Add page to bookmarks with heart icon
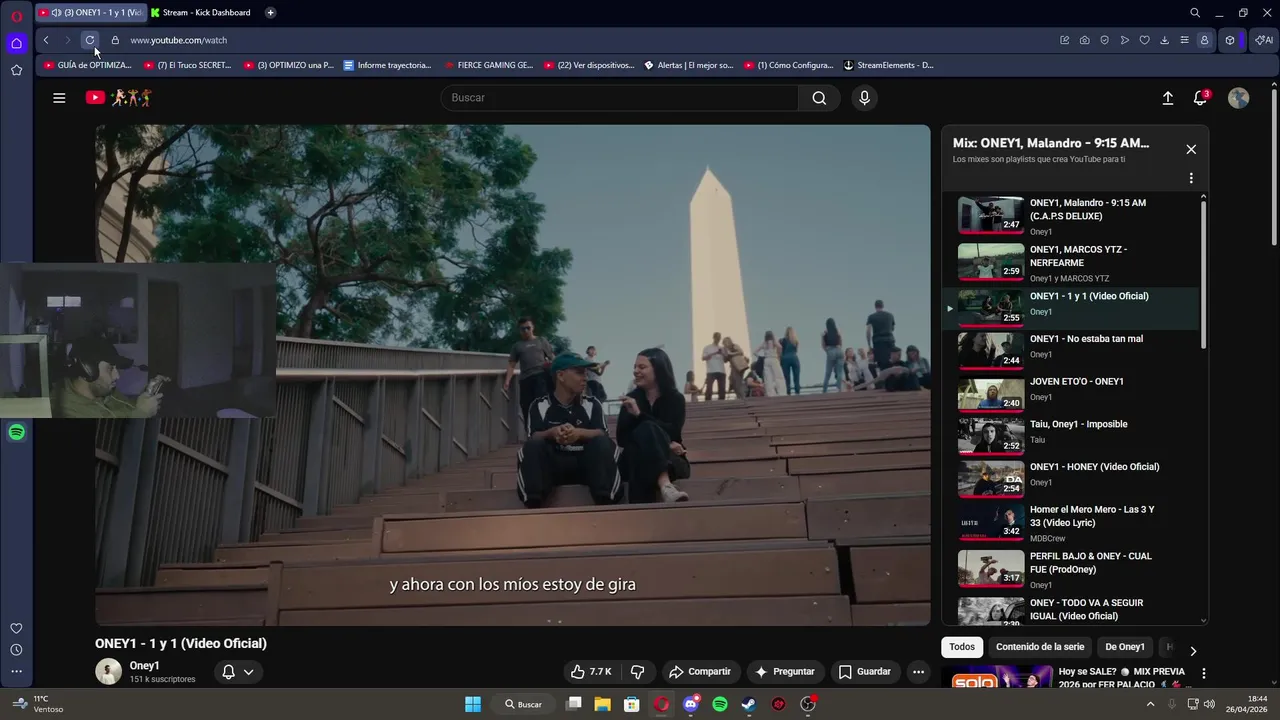Image resolution: width=1280 pixels, height=720 pixels. [1145, 40]
